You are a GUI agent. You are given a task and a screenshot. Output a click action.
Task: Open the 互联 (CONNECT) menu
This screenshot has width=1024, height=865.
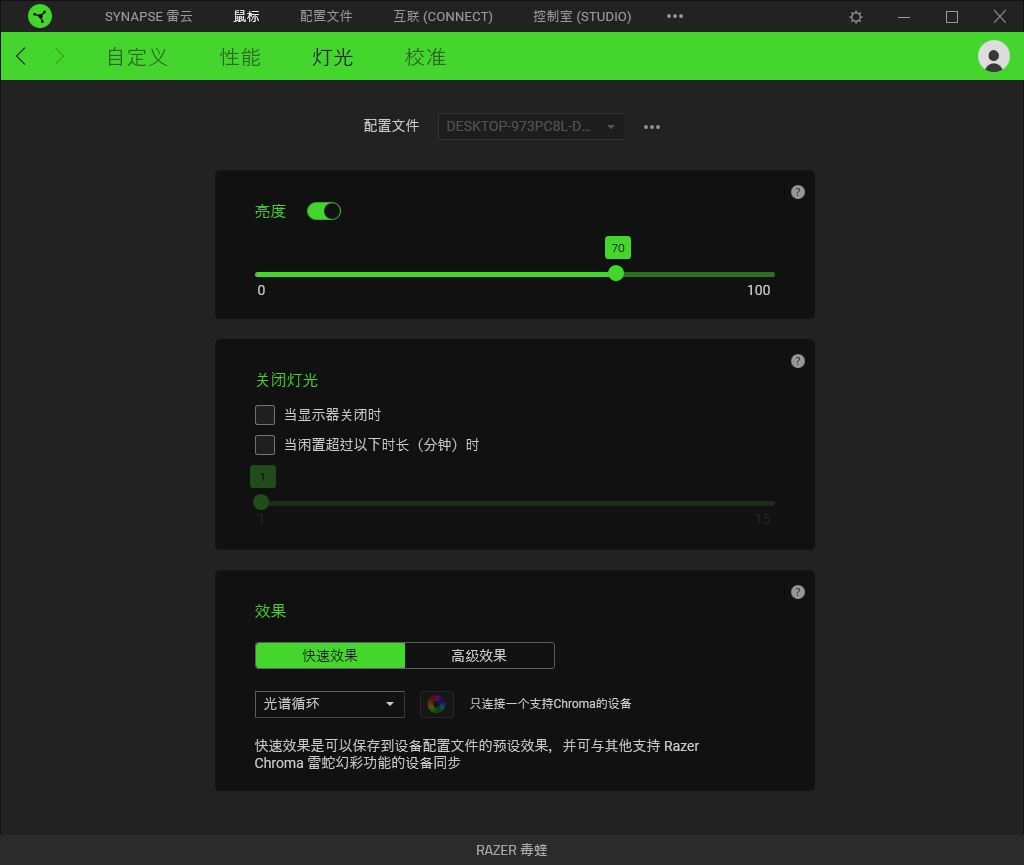[443, 16]
